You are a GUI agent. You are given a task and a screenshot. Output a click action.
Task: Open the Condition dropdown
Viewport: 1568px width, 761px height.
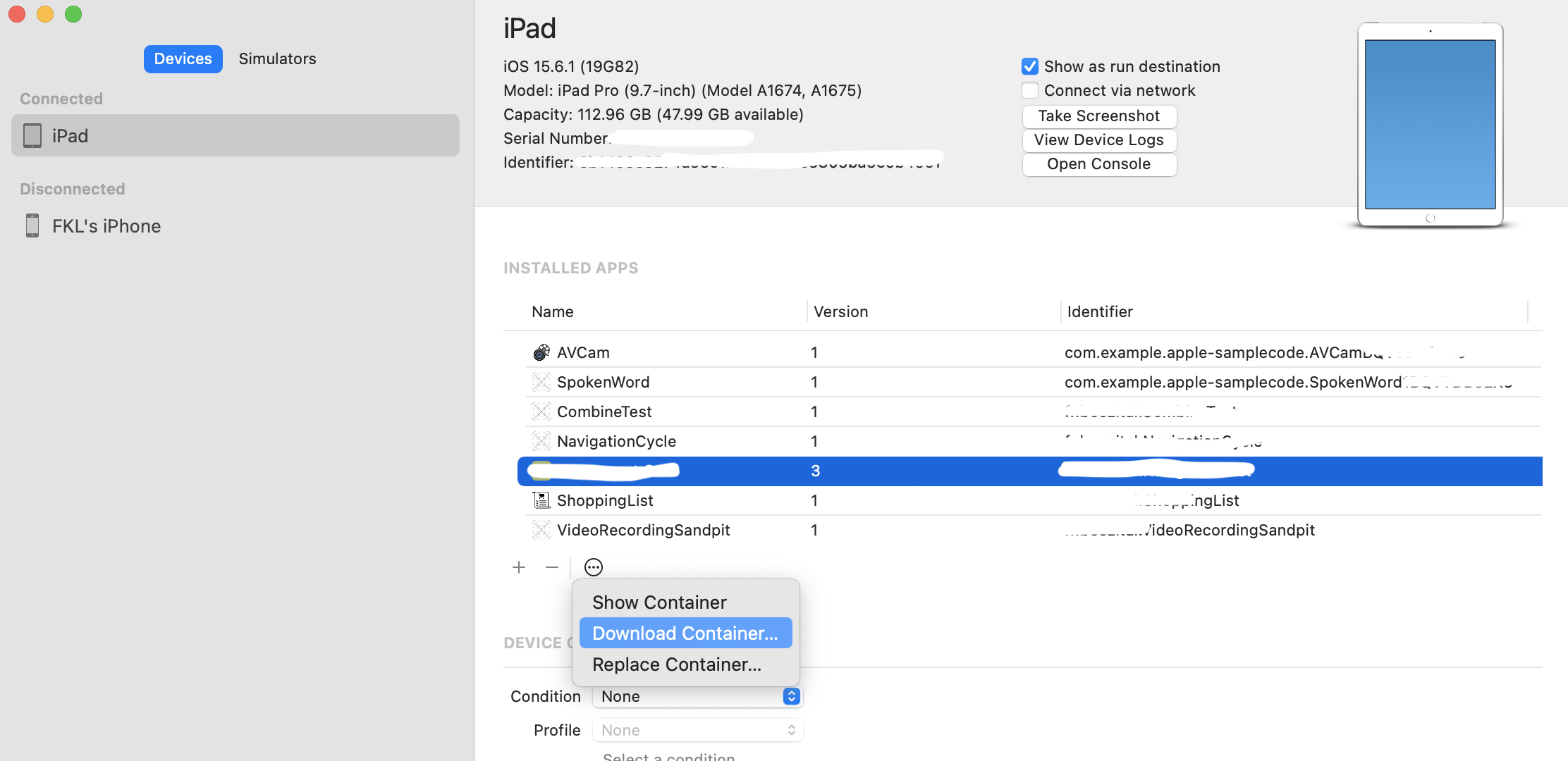click(x=697, y=696)
